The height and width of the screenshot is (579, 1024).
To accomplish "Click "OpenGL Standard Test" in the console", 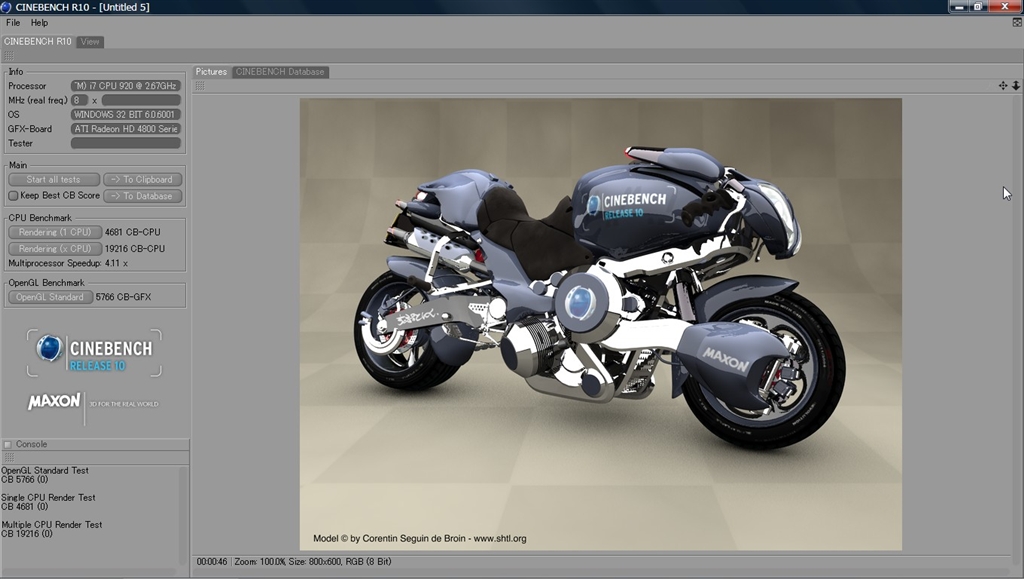I will 45,470.
